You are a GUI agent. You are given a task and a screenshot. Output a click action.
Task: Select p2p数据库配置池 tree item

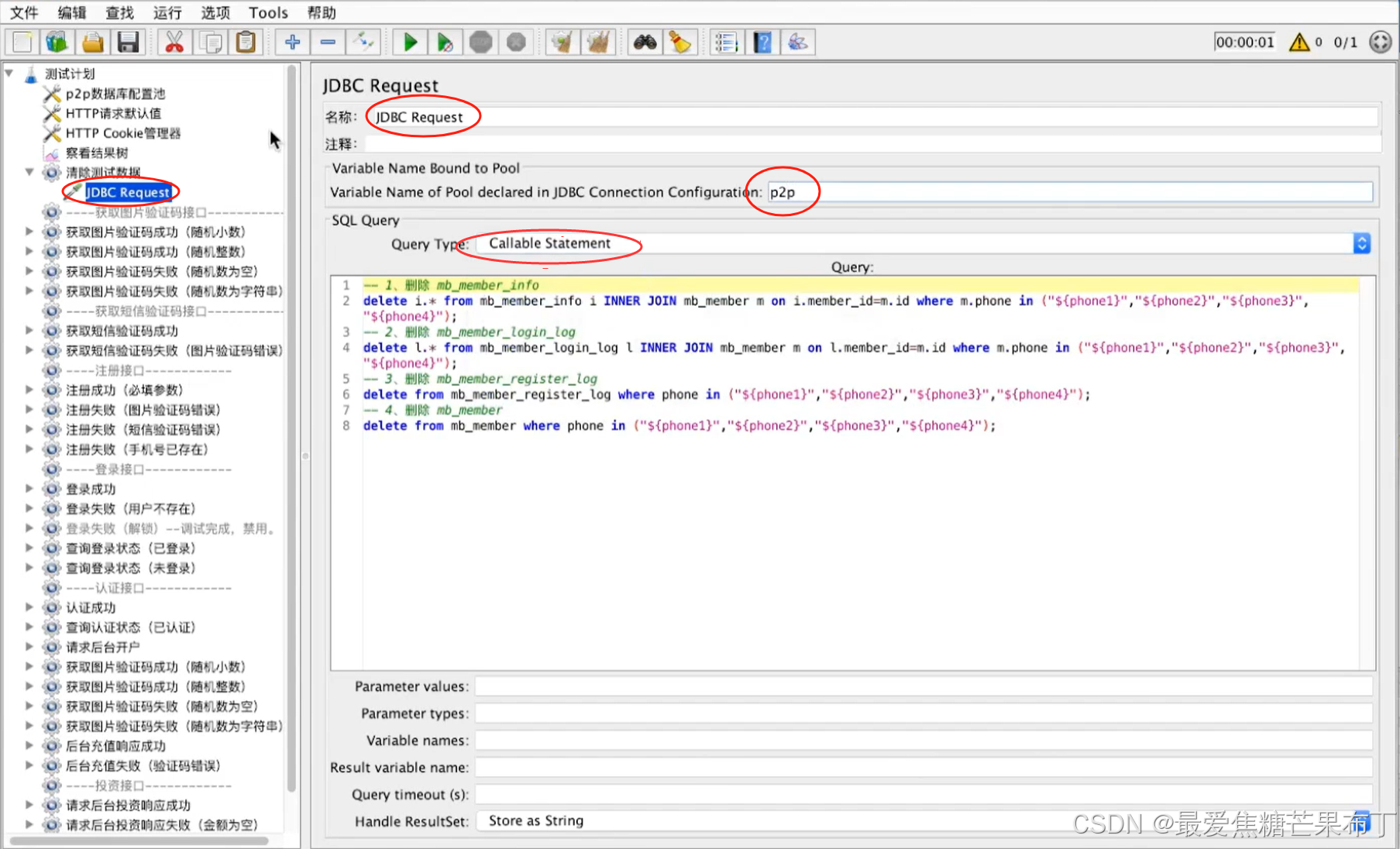tap(115, 94)
